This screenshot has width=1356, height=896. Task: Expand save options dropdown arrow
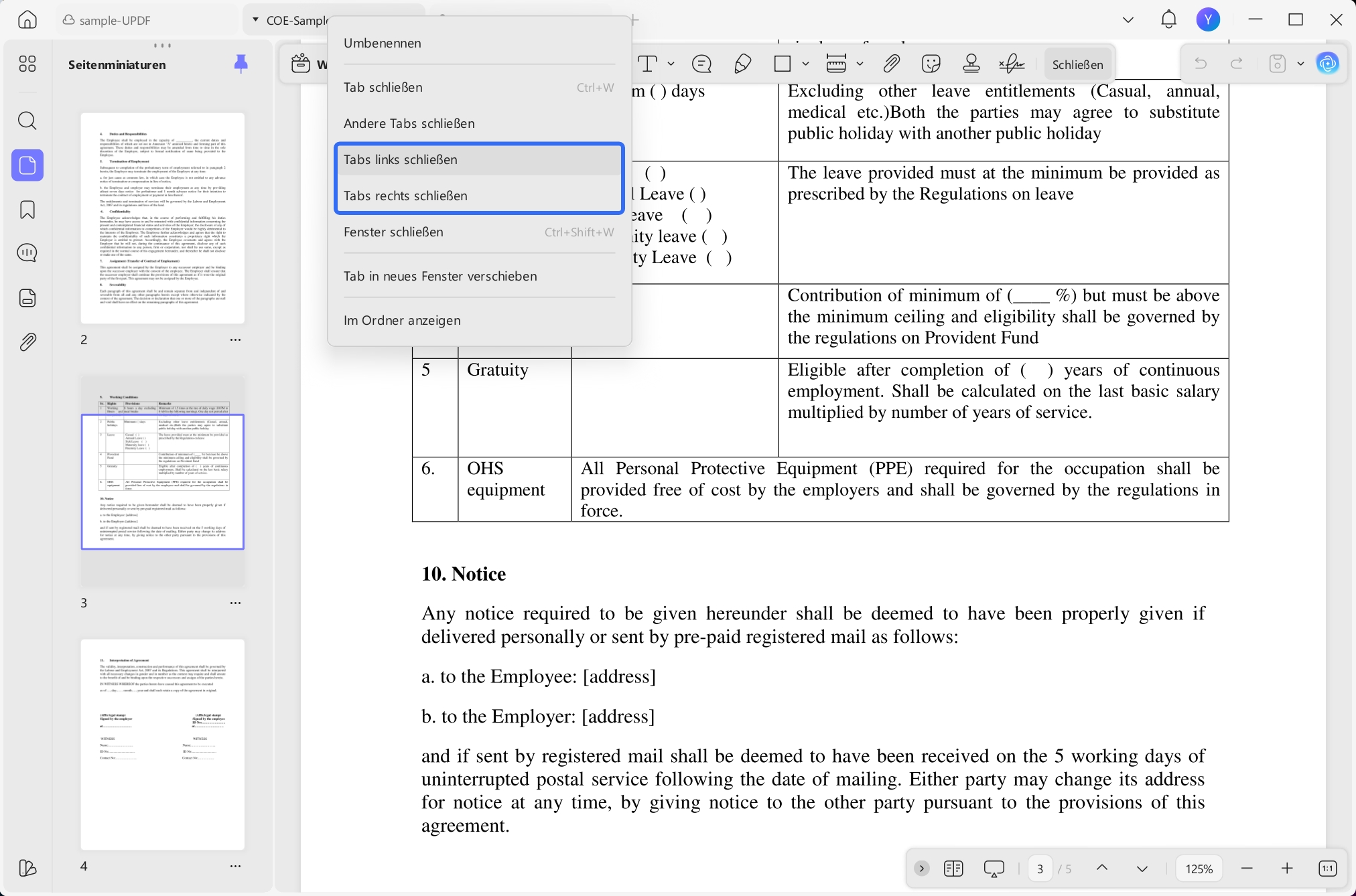coord(1301,64)
